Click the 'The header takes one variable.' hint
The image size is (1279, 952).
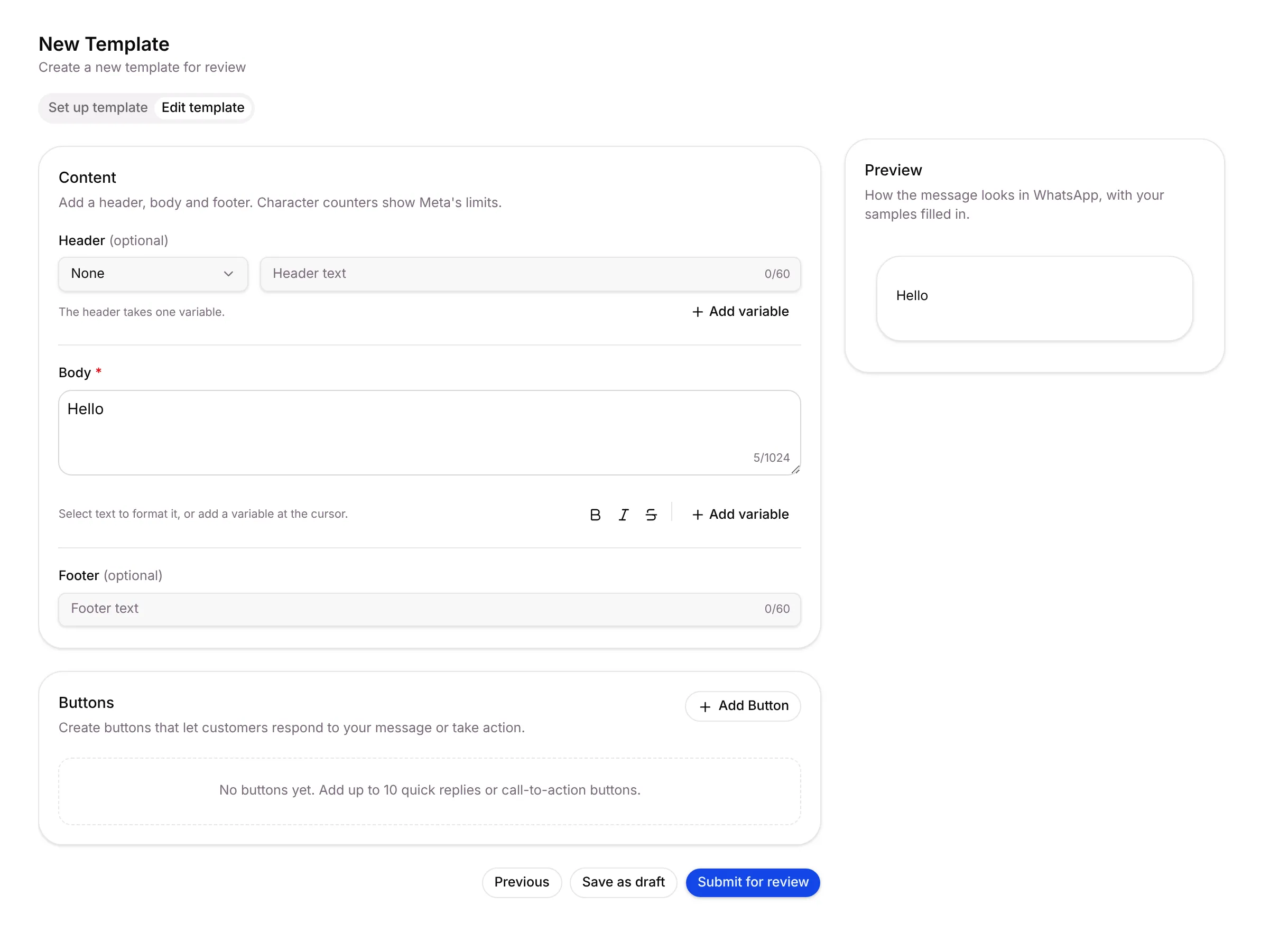[x=142, y=312]
